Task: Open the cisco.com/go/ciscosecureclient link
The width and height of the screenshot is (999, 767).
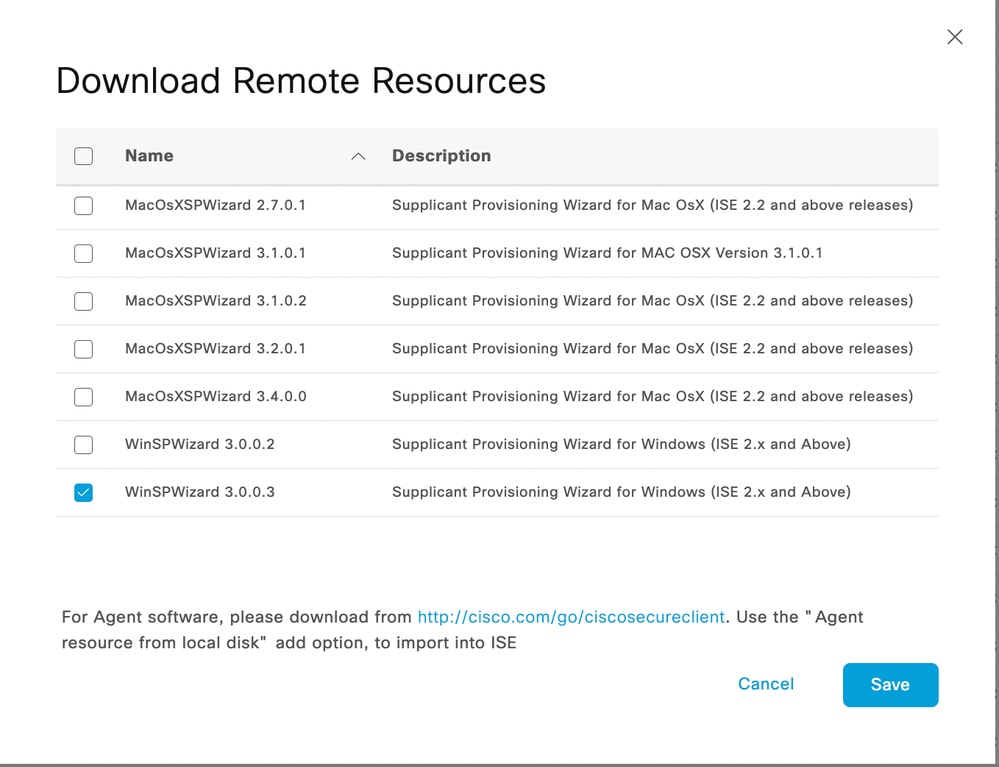Action: [x=571, y=617]
